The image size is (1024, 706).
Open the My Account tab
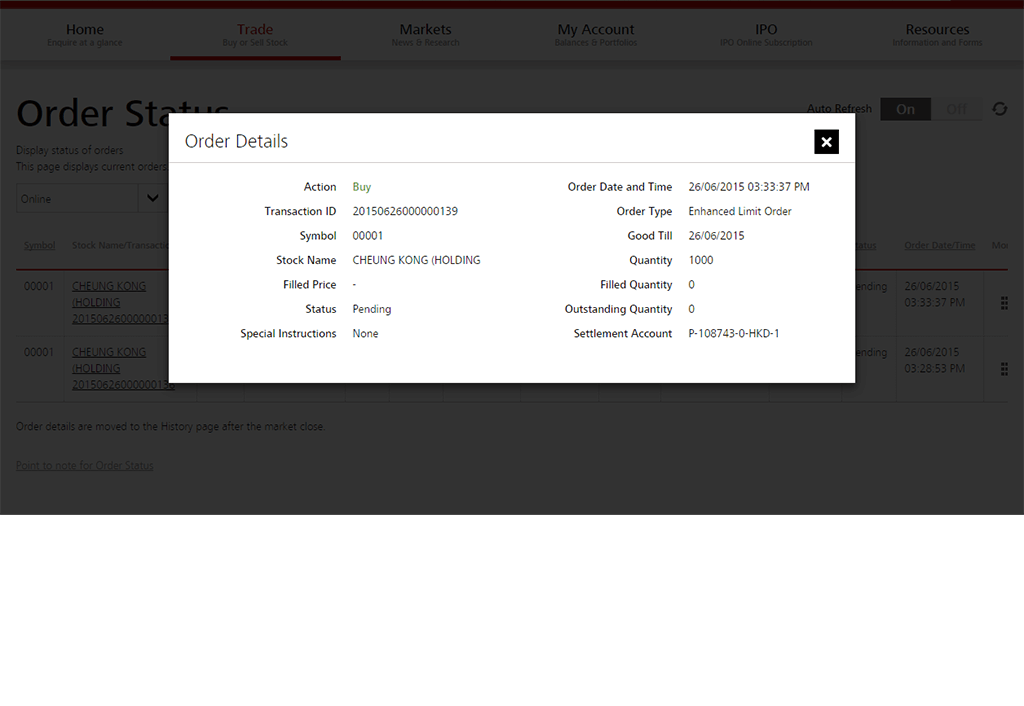pyautogui.click(x=596, y=34)
